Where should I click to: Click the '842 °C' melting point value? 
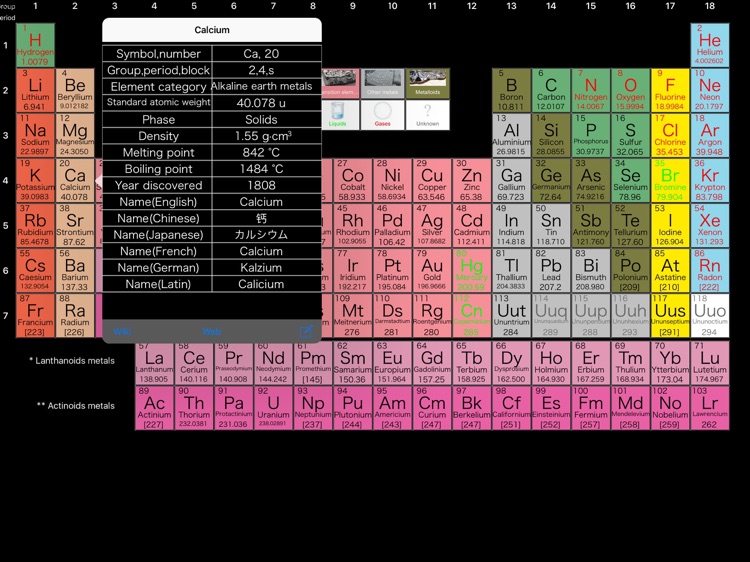pyautogui.click(x=261, y=153)
